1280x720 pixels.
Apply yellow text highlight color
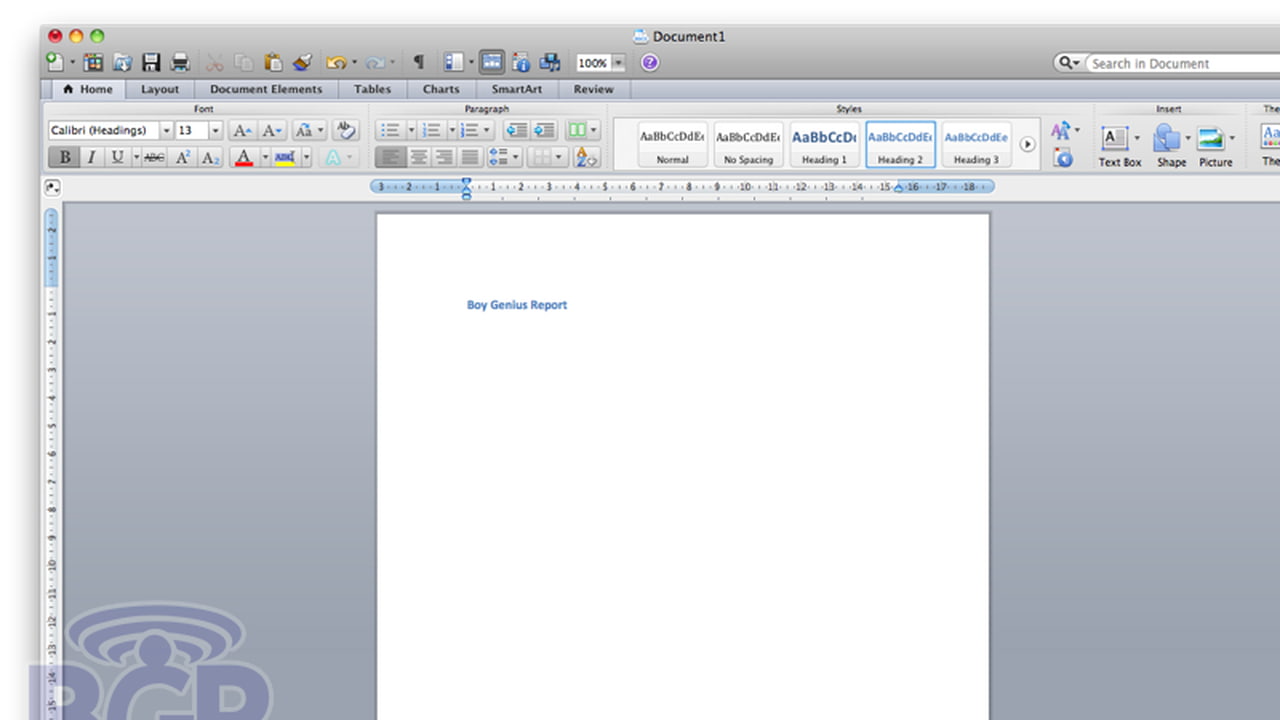click(285, 157)
